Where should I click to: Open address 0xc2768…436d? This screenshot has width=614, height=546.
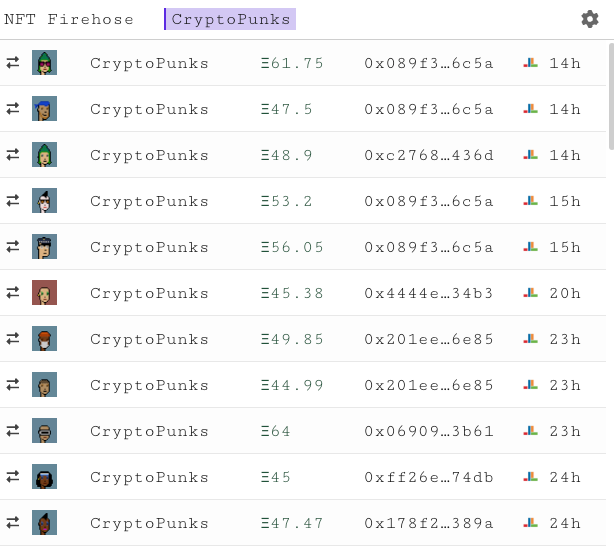pyautogui.click(x=429, y=155)
